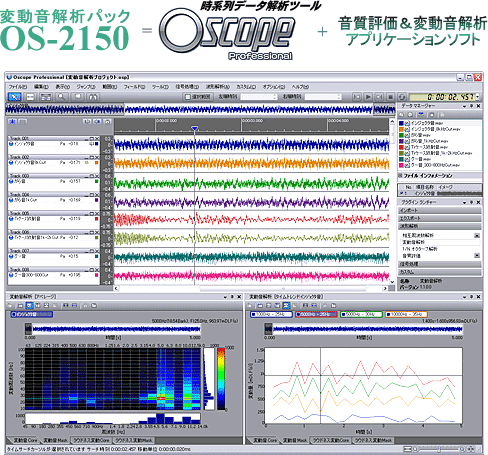Click the first icon in データマネージャー toolbar
This screenshot has height=455, width=488.
point(402,114)
